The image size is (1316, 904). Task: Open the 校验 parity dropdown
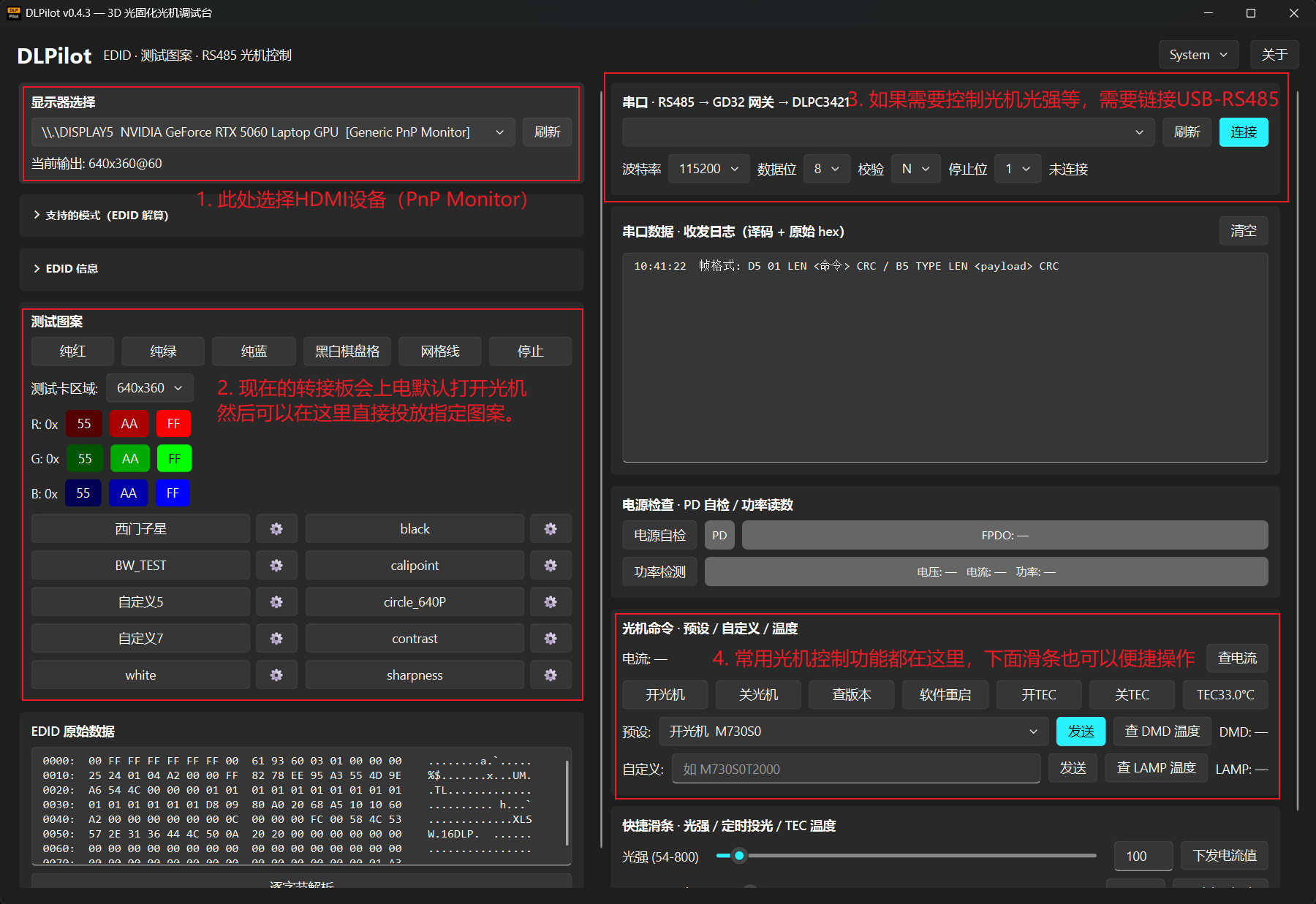[x=915, y=169]
